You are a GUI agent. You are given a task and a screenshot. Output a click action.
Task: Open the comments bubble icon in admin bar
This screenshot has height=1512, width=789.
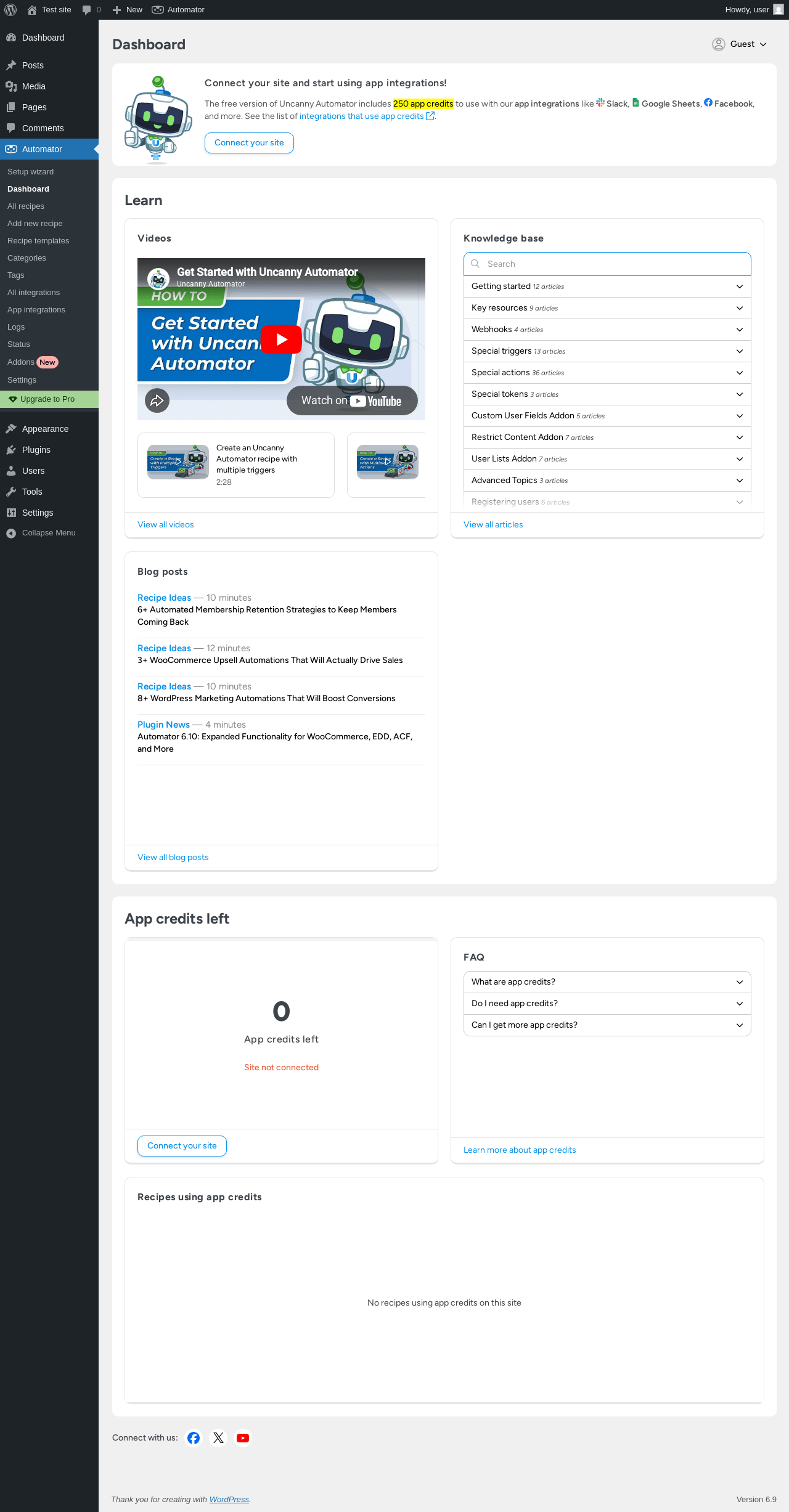click(86, 10)
